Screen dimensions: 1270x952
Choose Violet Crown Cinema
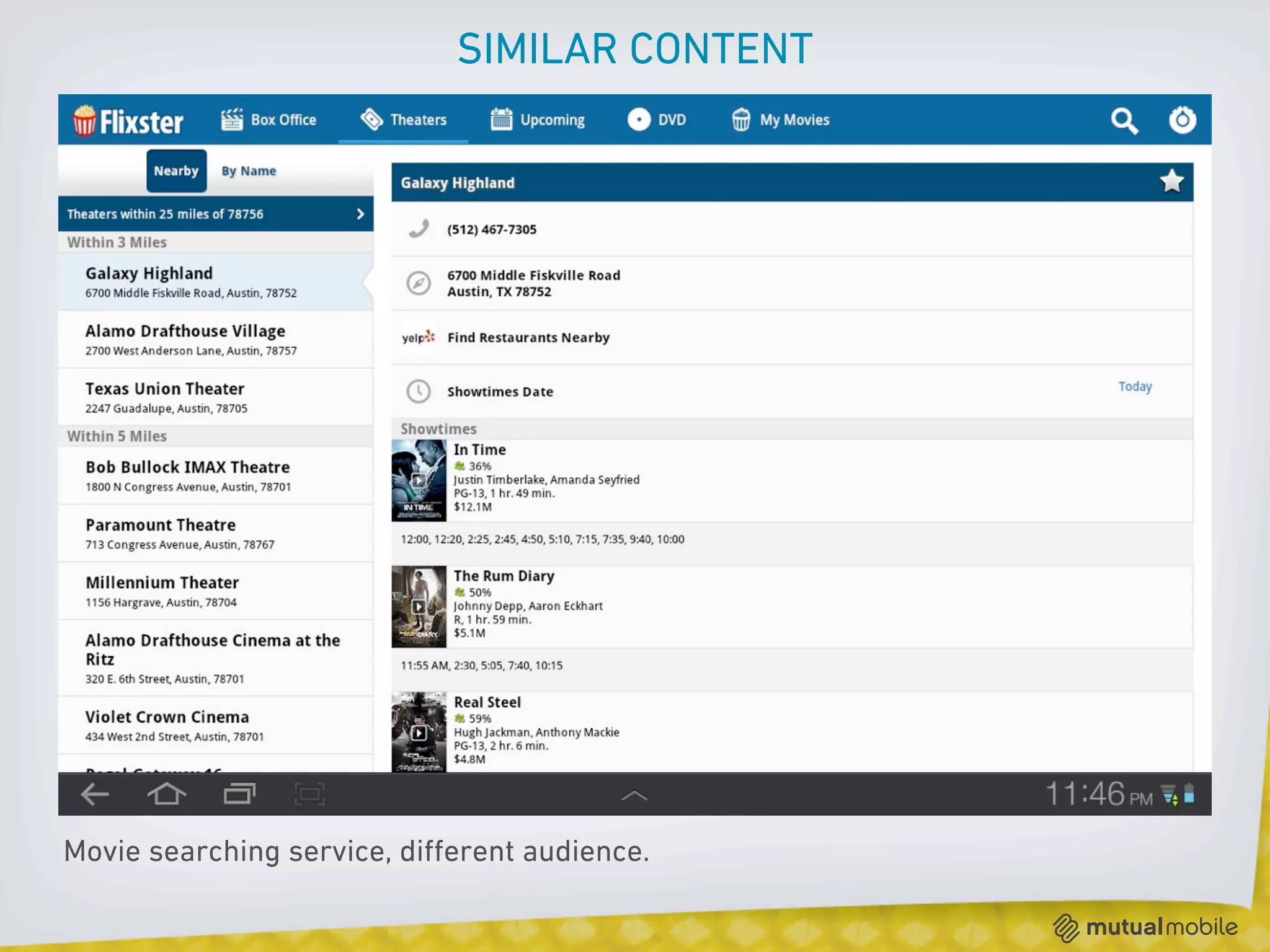click(216, 725)
